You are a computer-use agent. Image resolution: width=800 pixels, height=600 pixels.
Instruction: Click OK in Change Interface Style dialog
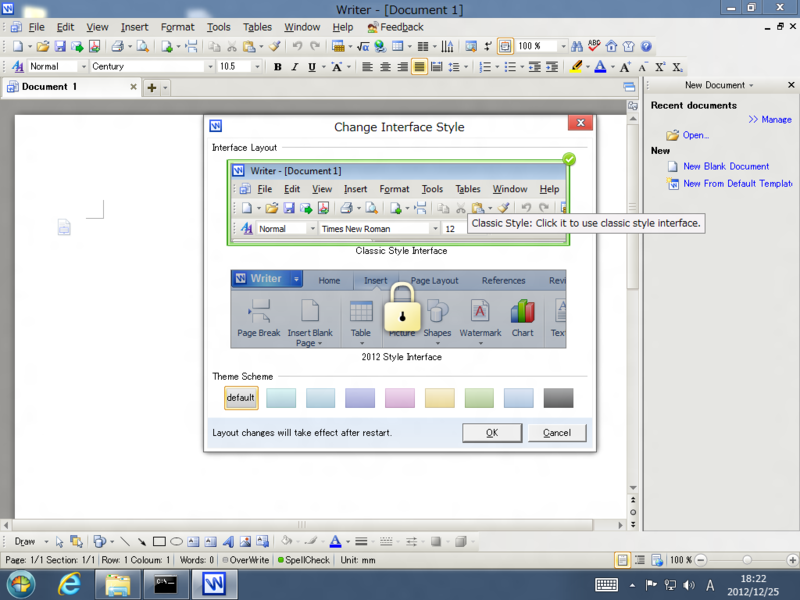pos(492,433)
